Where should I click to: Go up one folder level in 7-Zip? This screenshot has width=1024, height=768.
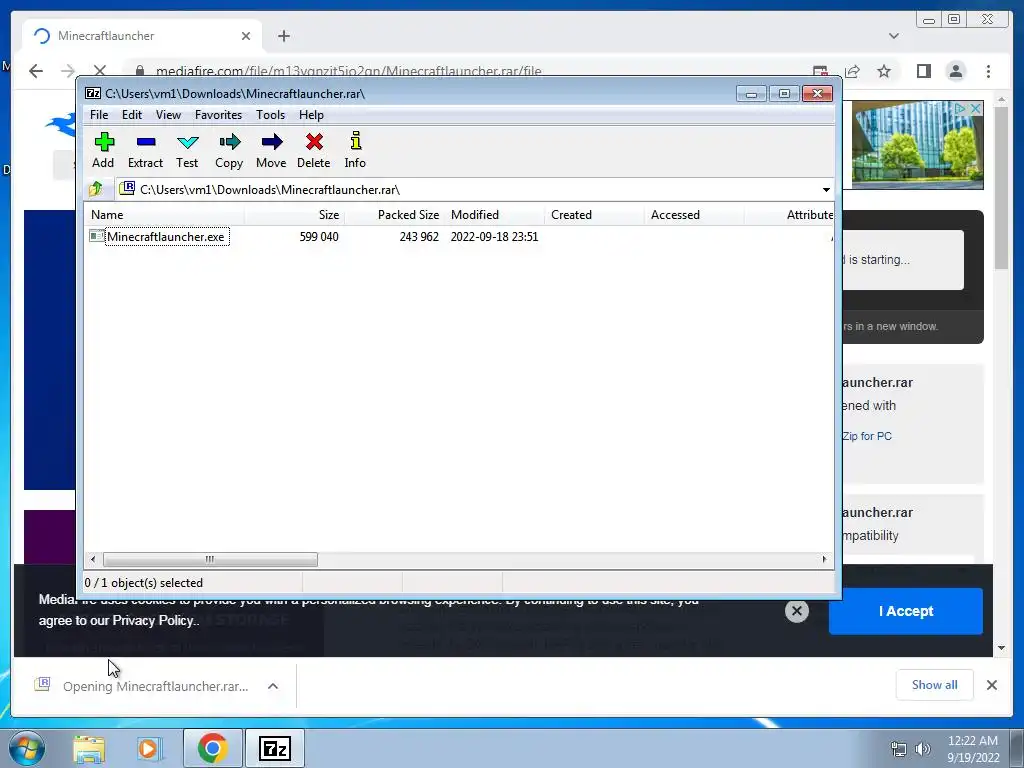96,189
